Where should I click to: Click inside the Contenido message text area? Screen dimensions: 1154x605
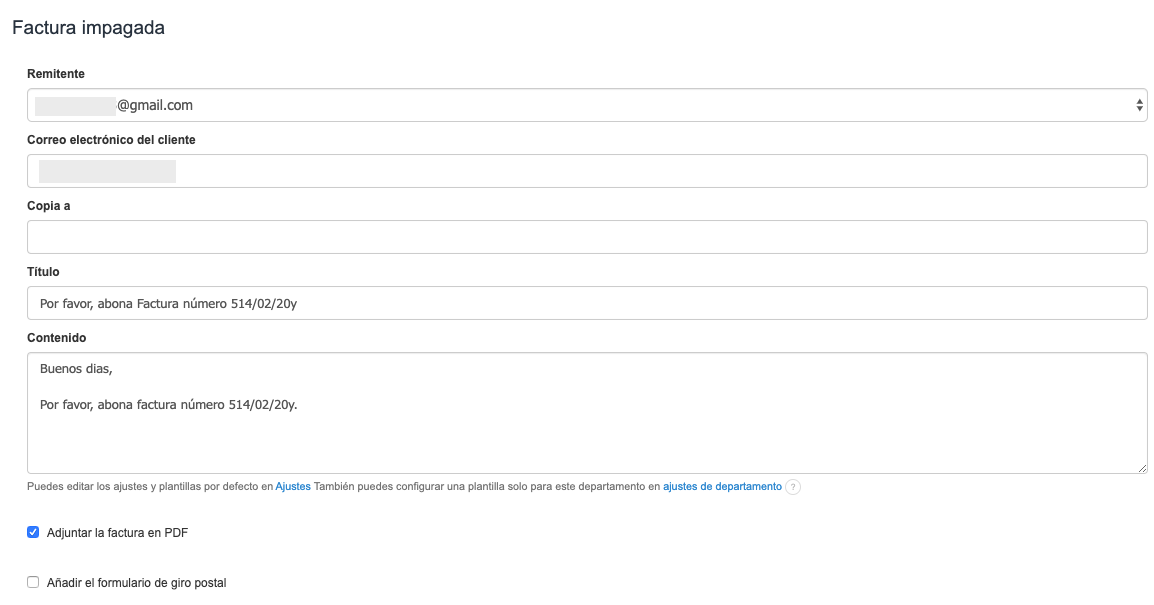pos(586,430)
